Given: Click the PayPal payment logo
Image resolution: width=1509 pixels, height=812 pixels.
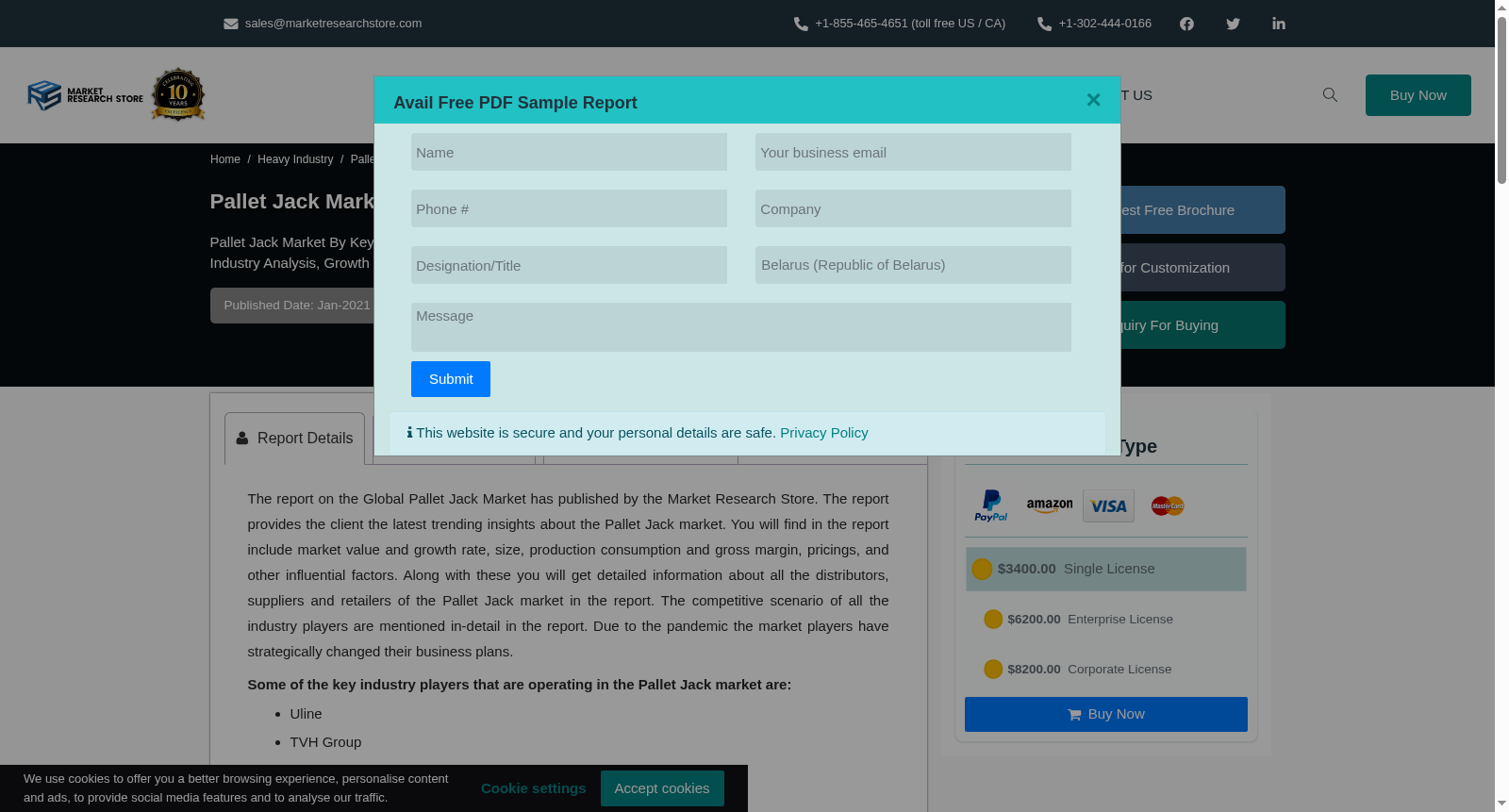Looking at the screenshot, I should pyautogui.click(x=990, y=505).
